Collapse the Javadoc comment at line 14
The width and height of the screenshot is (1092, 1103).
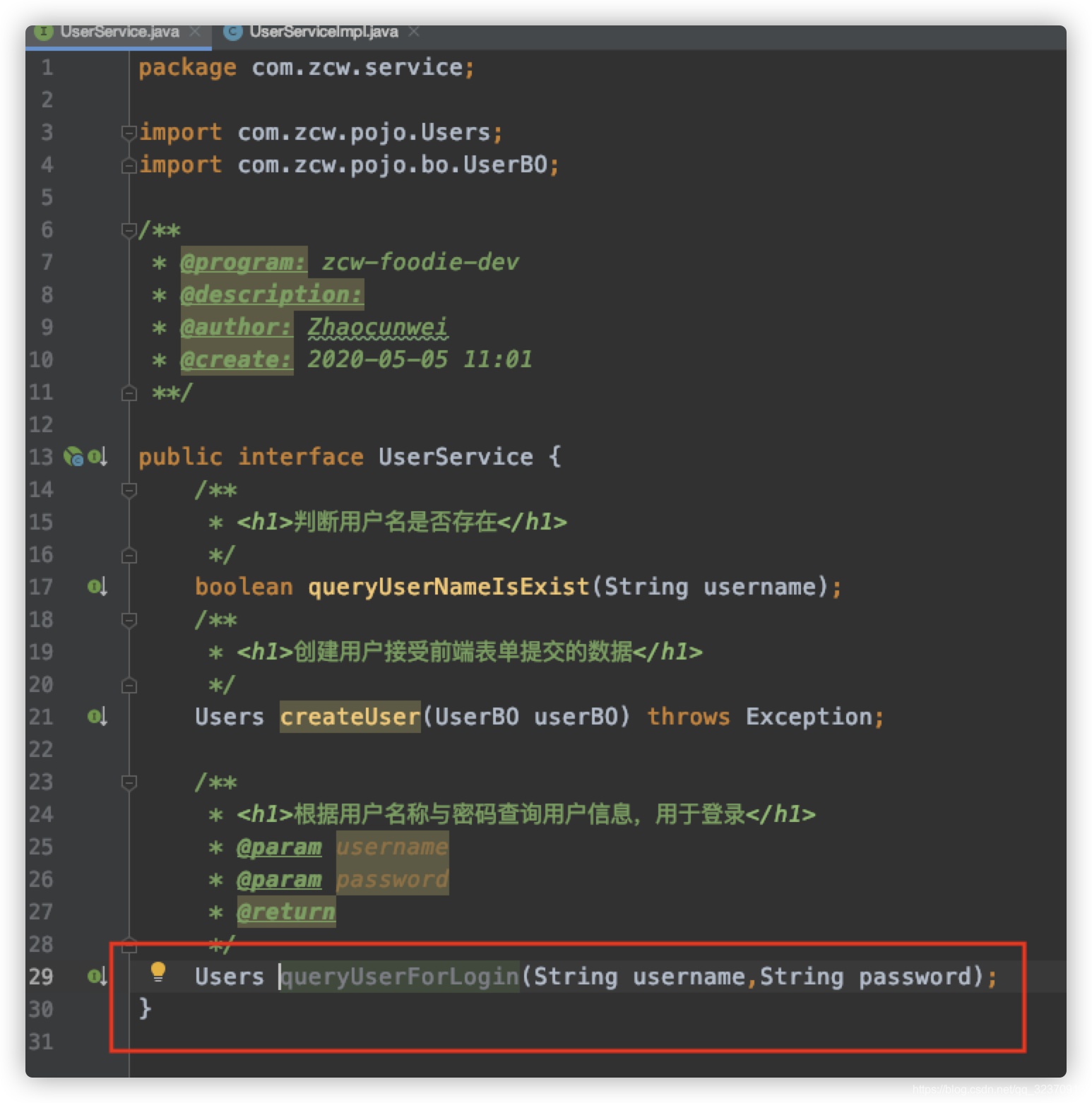(x=129, y=489)
